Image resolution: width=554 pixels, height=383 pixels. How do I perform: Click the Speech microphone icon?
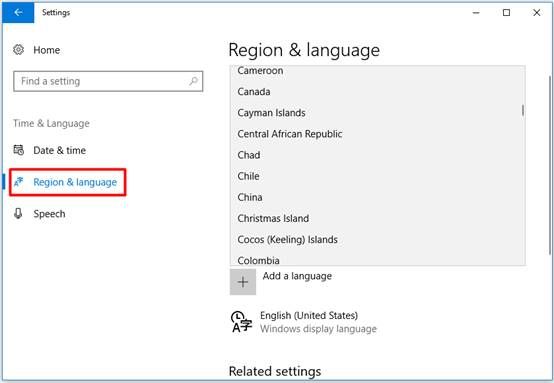pyautogui.click(x=18, y=213)
